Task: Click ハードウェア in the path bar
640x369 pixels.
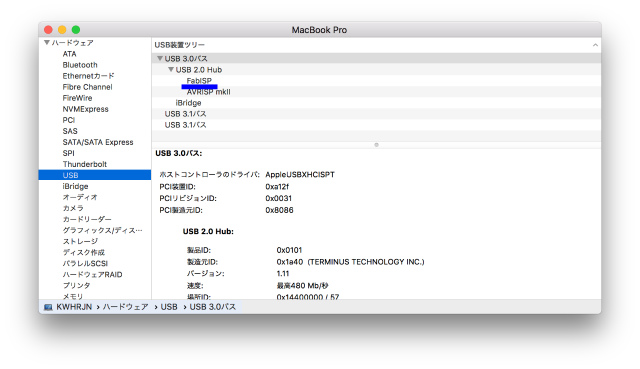Action: [125, 307]
